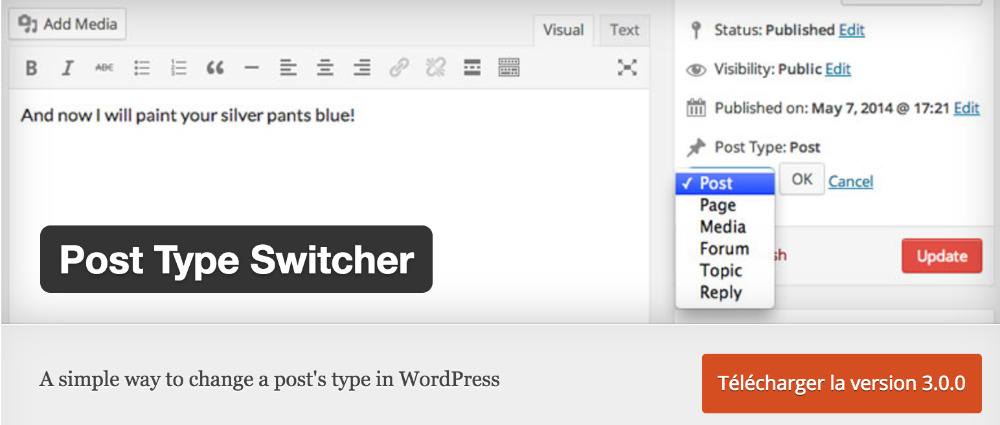Click the Post Type: Post label
This screenshot has height=425, width=1000.
pyautogui.click(x=767, y=147)
